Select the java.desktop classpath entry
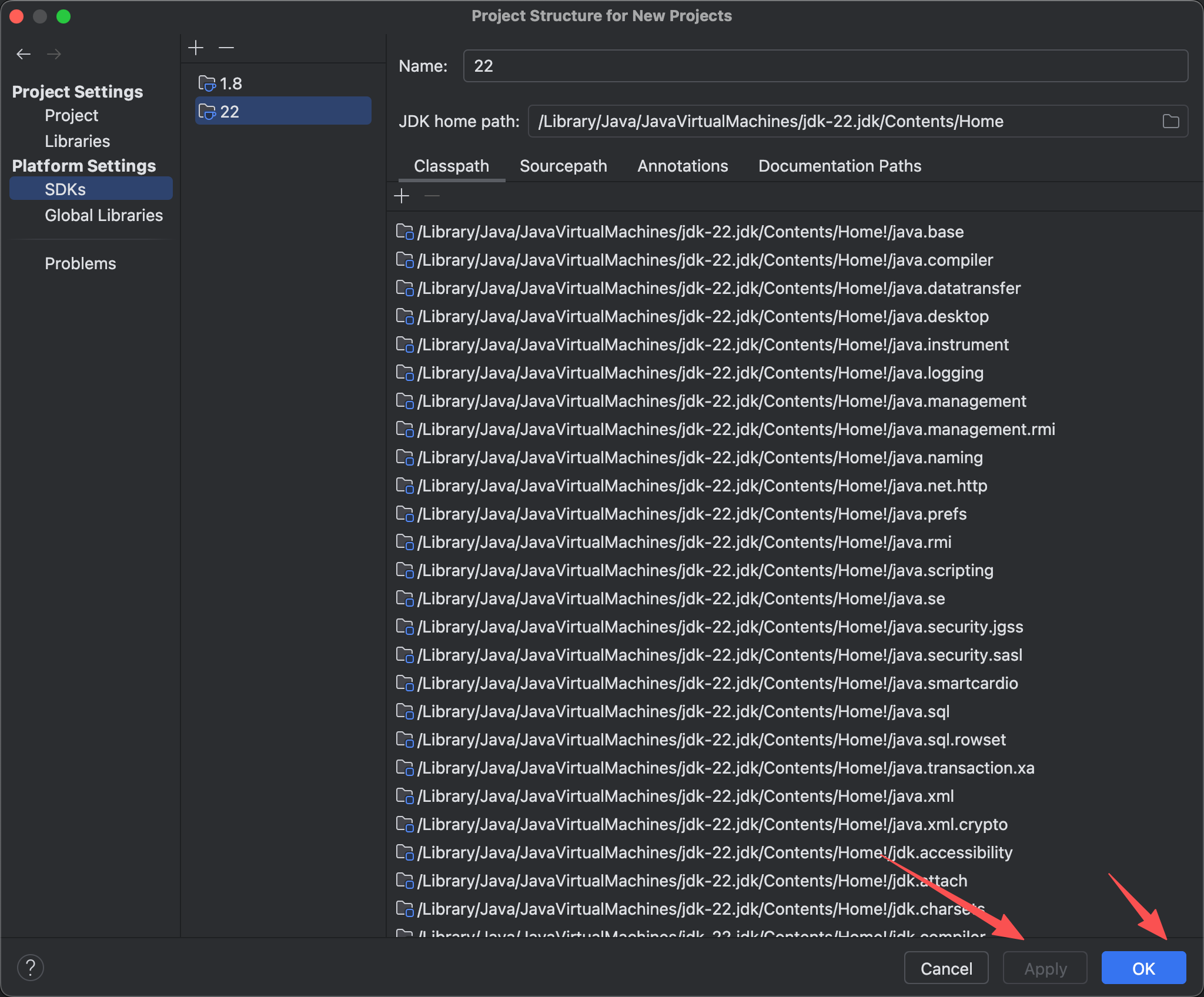Image resolution: width=1204 pixels, height=997 pixels. click(x=703, y=316)
